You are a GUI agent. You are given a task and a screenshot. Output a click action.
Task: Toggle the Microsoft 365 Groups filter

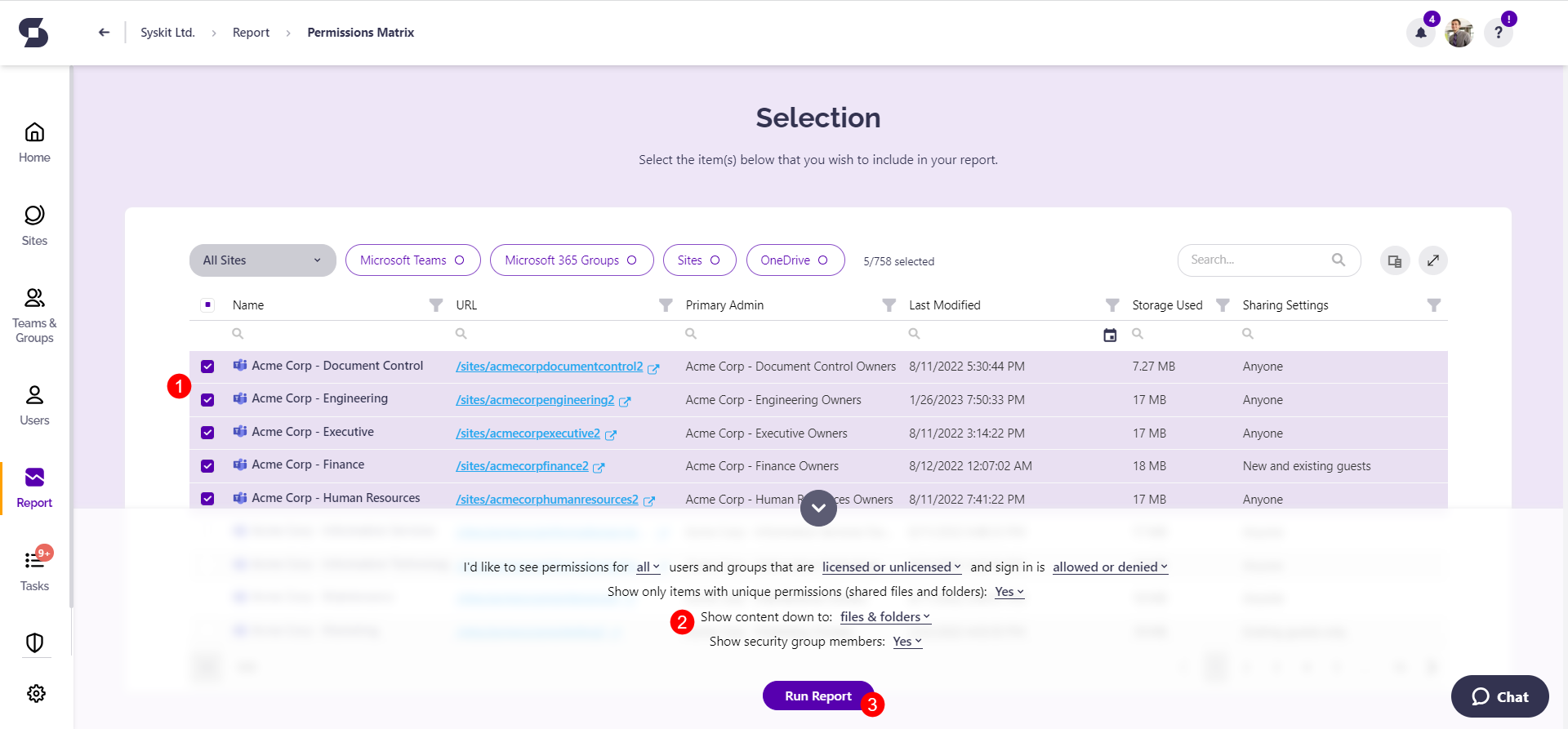point(572,260)
